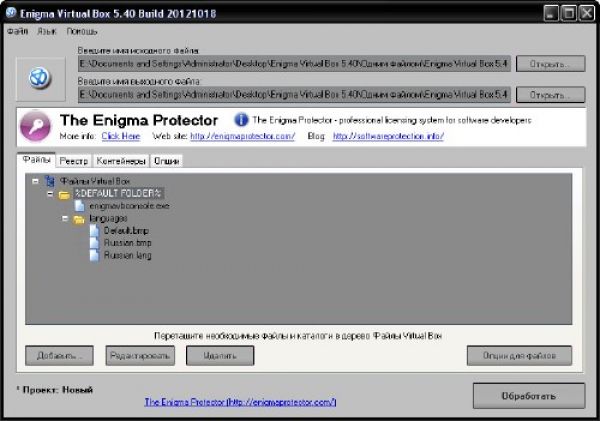Click the input file name field
600x421 pixels.
click(x=294, y=64)
